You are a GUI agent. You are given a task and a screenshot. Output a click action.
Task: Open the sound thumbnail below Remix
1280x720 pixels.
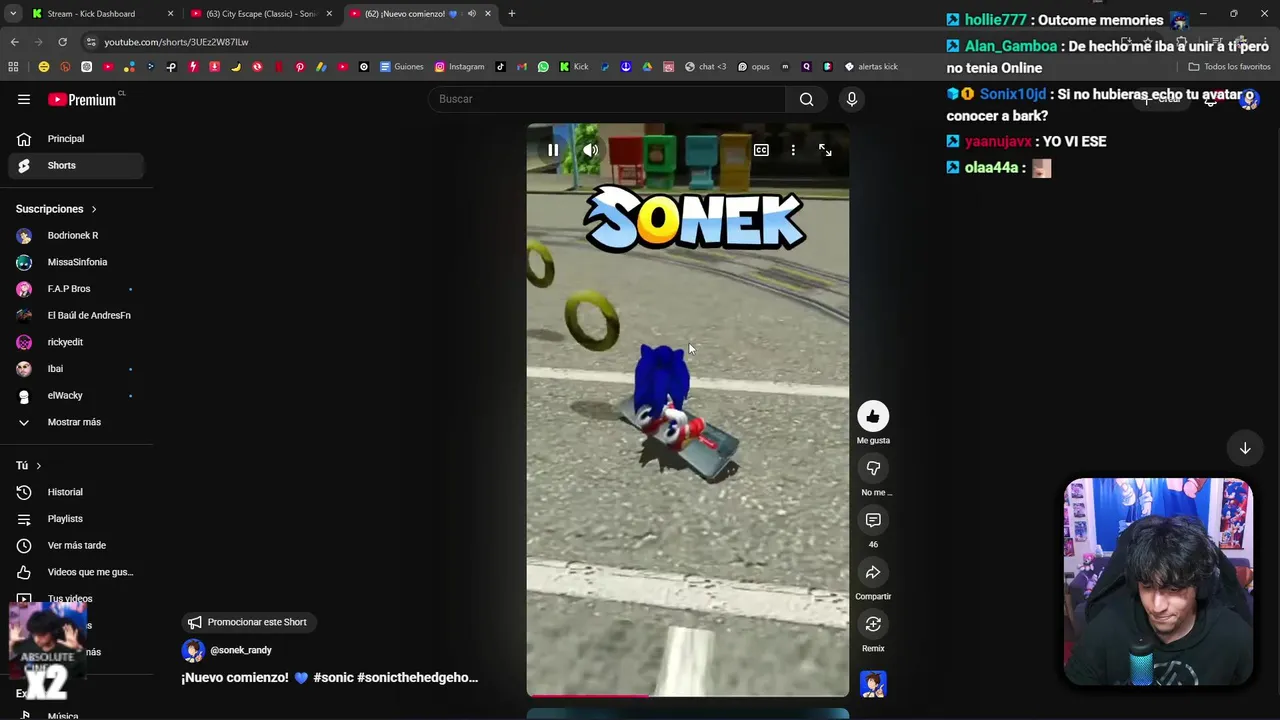pos(873,684)
